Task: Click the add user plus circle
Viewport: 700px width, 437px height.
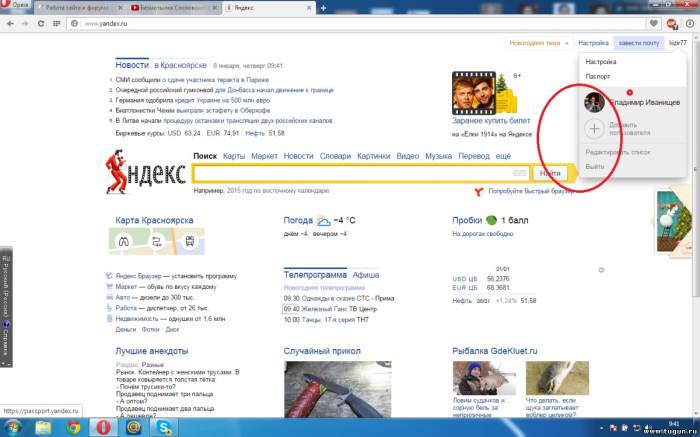Action: (594, 129)
